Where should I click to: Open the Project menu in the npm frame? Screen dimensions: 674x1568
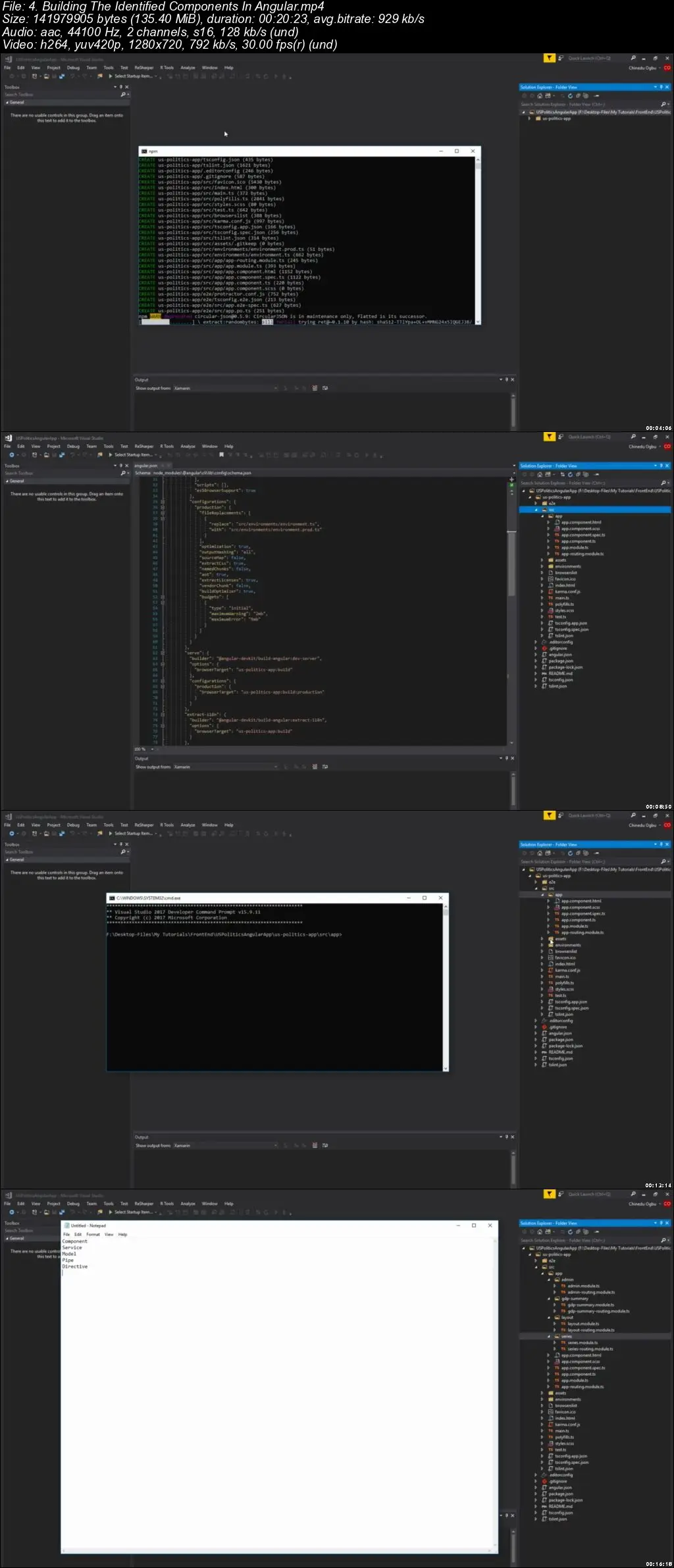(x=54, y=68)
